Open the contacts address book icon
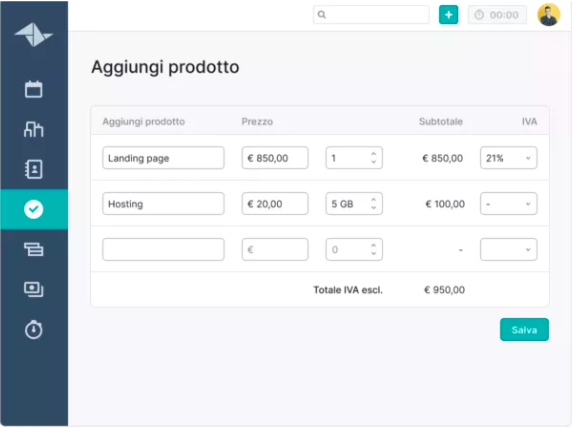The width and height of the screenshot is (575, 428). [33, 169]
